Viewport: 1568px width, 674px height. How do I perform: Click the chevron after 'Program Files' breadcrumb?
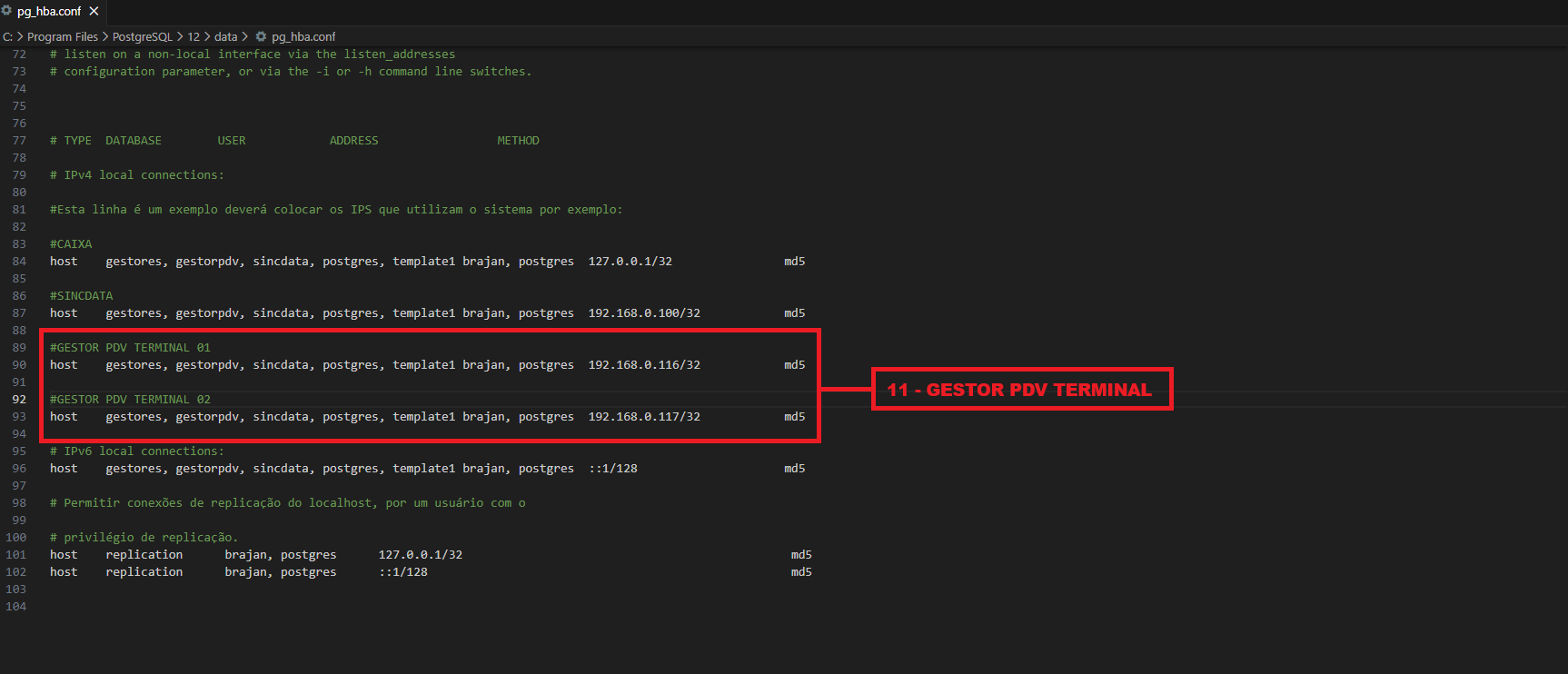[105, 36]
